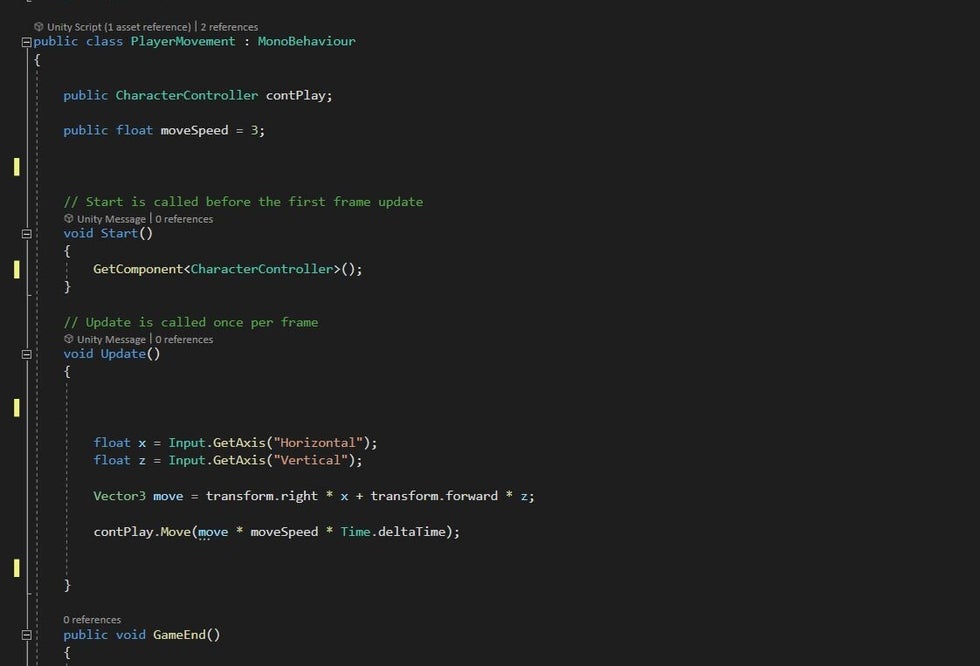Click Unity cube icon above class declaration

(x=39, y=27)
